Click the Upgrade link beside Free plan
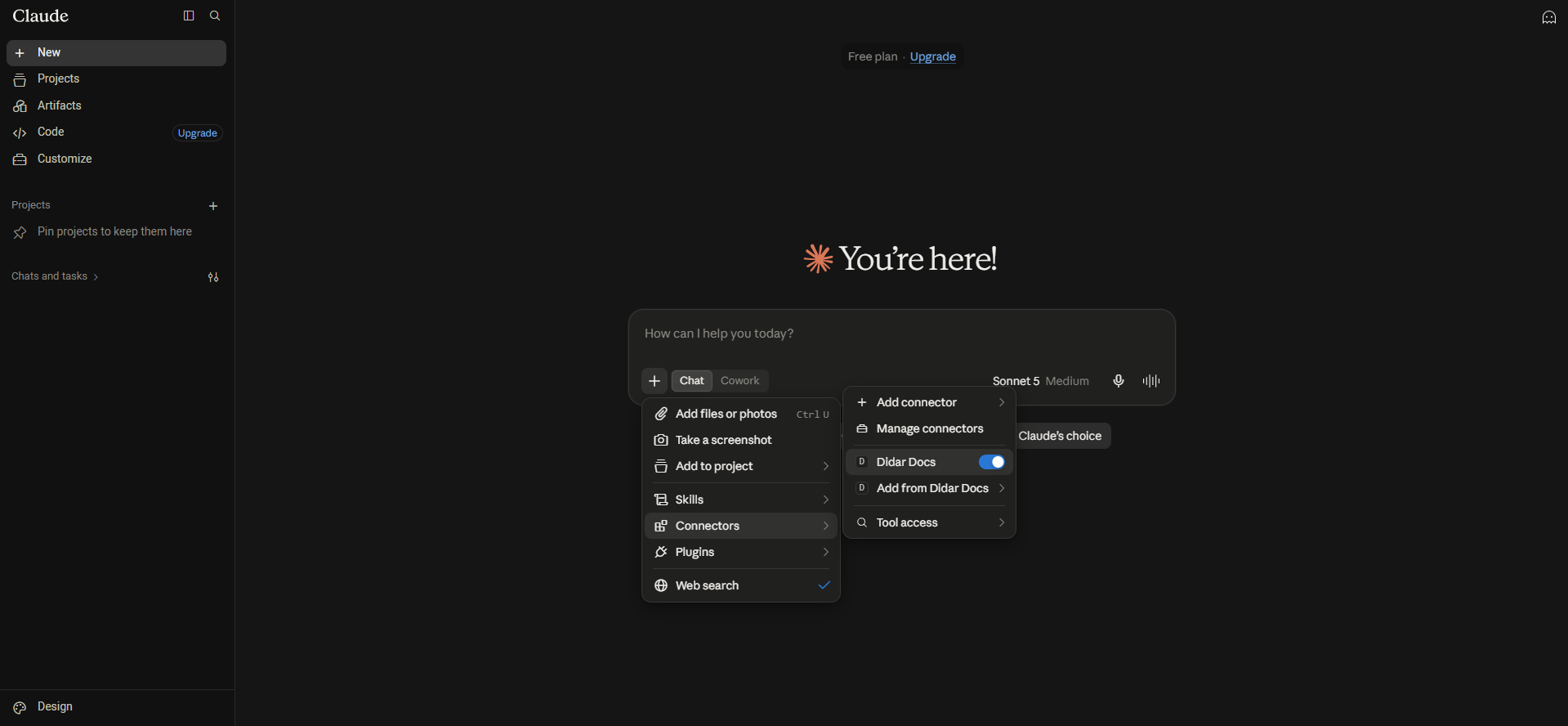 click(x=932, y=56)
